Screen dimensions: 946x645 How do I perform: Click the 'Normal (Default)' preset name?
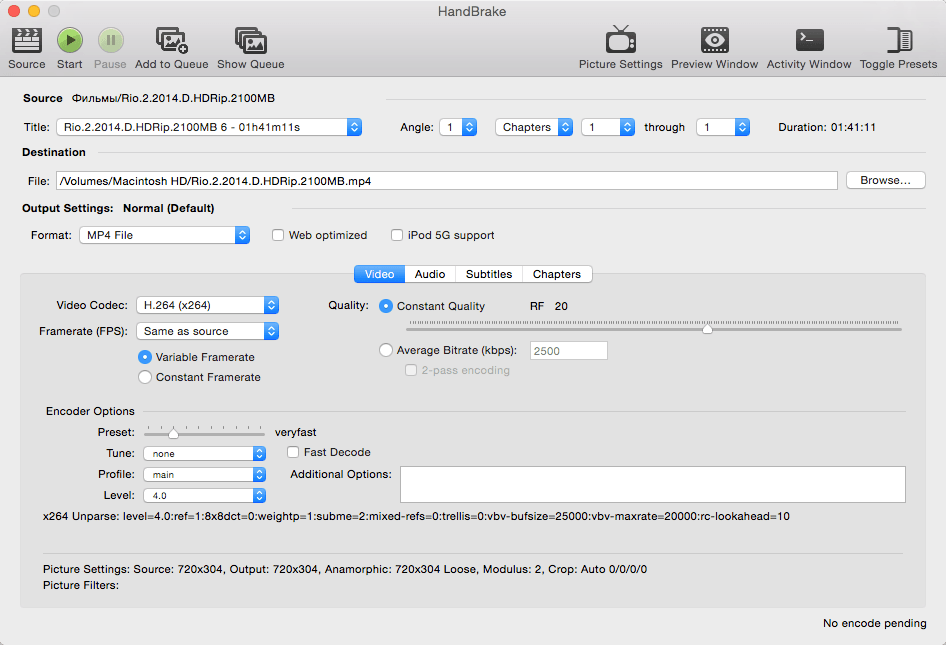coord(169,208)
